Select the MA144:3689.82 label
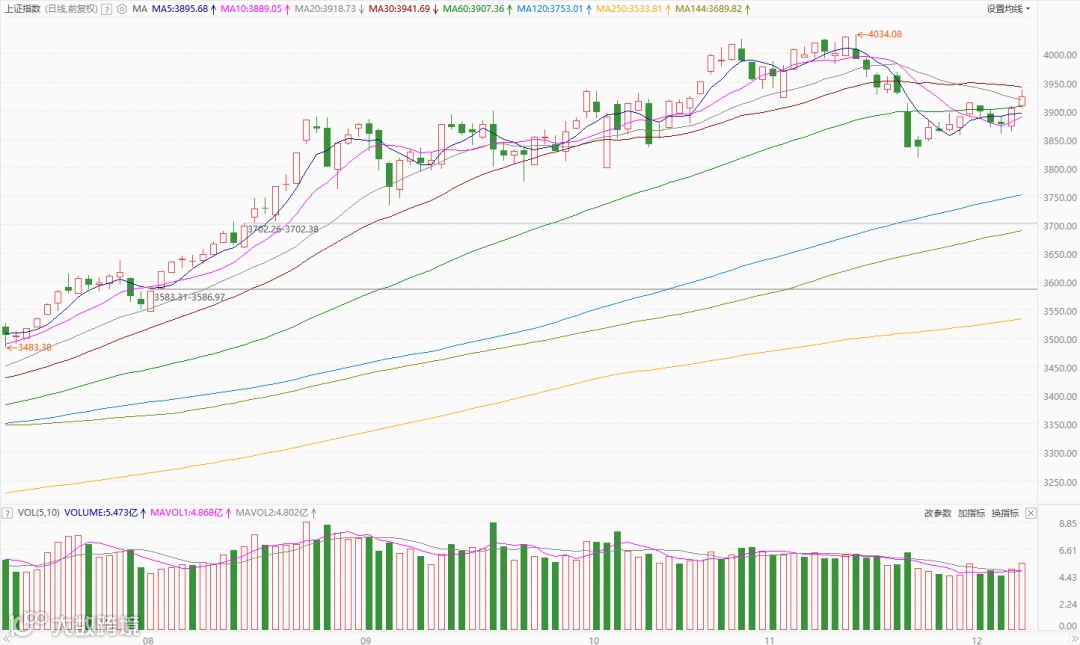 (x=709, y=10)
